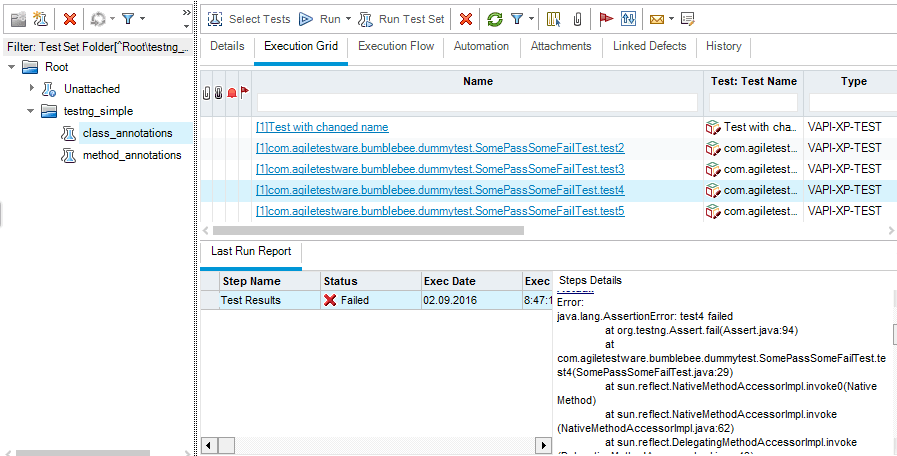Click Select Tests in the toolbar
897x456 pixels.
coord(251,19)
